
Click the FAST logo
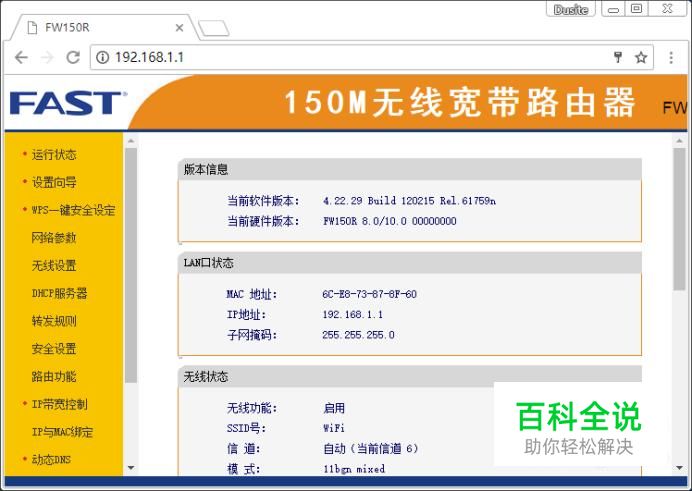(68, 103)
